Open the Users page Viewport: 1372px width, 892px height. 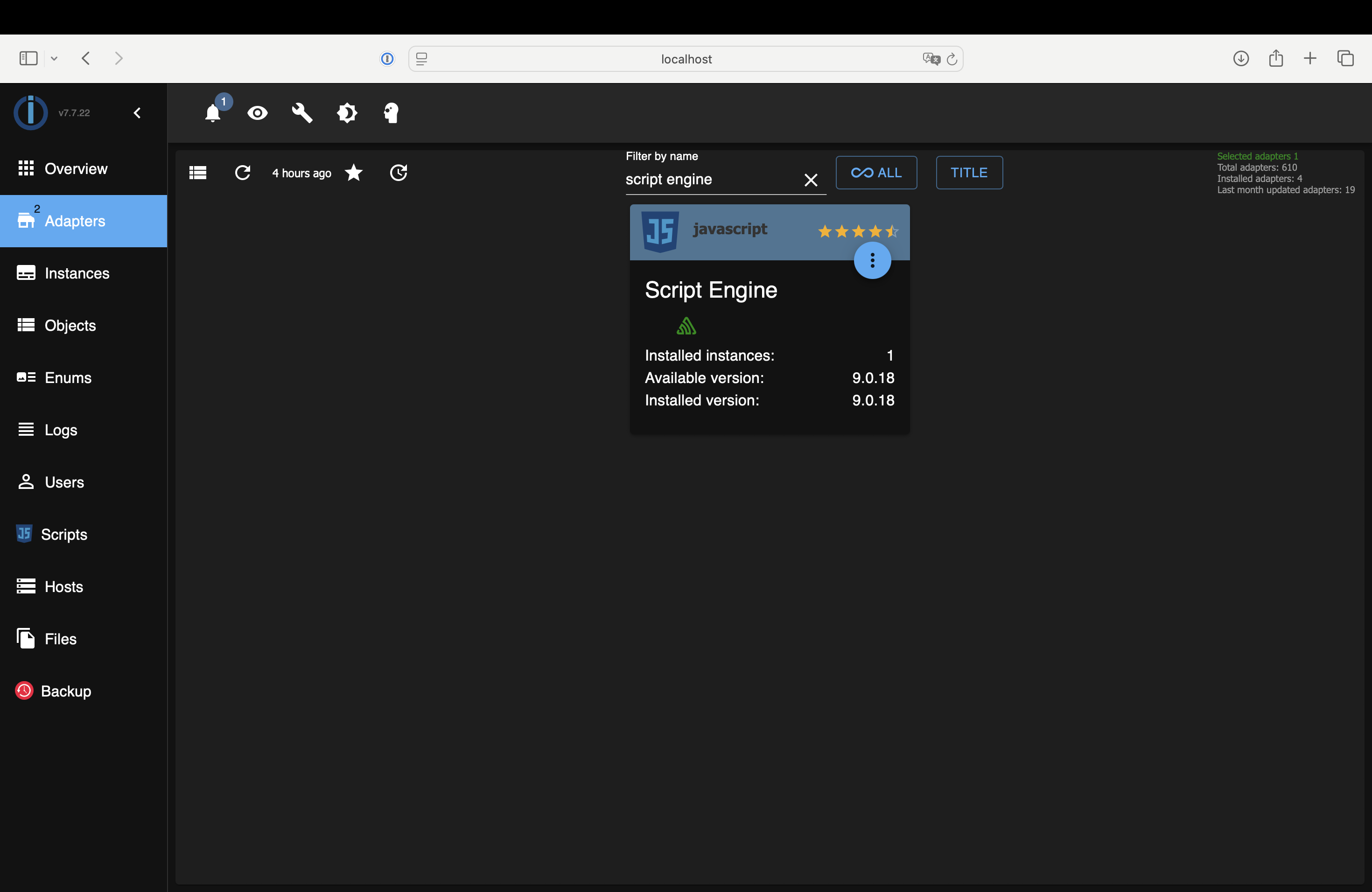coord(84,482)
